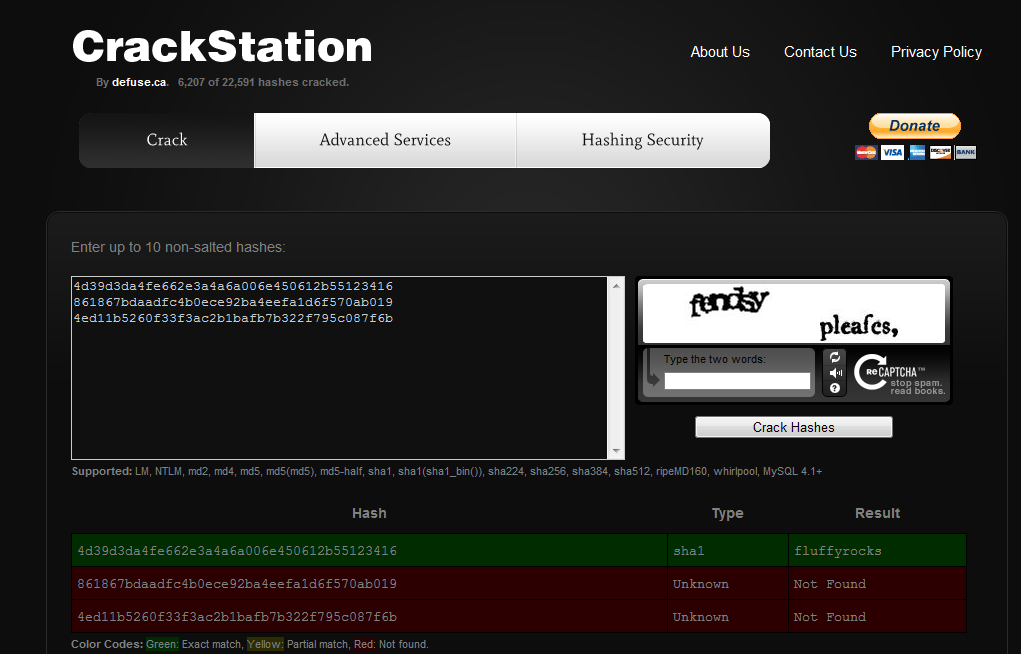Screen dimensions: 1021x654
Task: Click the Visa card icon
Action: tap(892, 152)
